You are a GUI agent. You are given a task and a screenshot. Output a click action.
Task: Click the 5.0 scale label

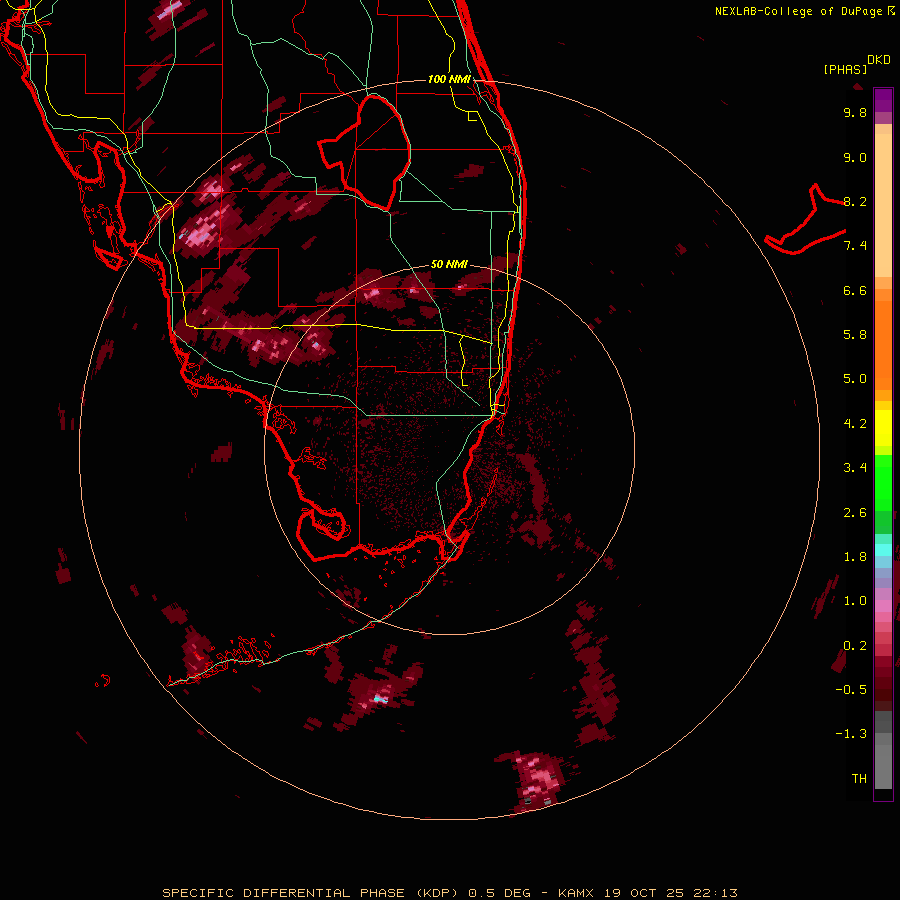tap(855, 379)
